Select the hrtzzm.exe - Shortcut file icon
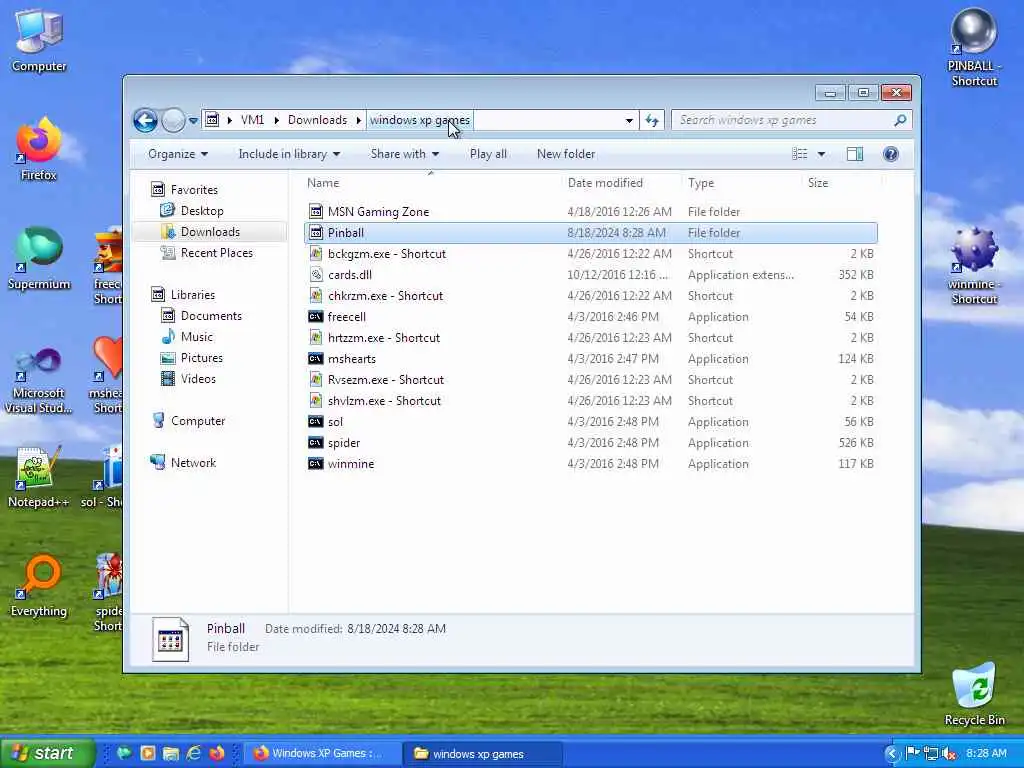The width and height of the screenshot is (1024, 768). (316, 338)
